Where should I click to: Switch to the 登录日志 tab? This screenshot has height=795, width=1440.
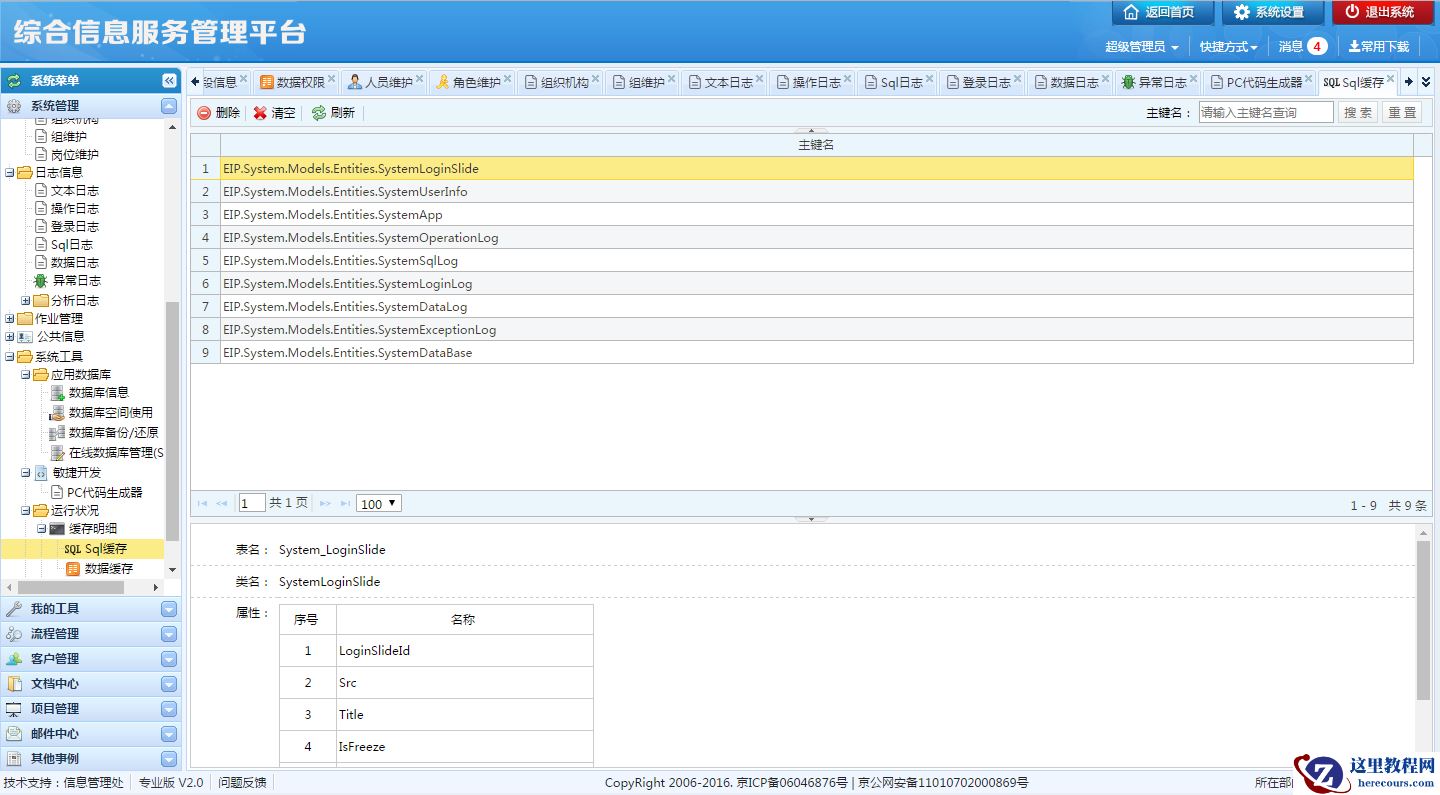pyautogui.click(x=985, y=82)
